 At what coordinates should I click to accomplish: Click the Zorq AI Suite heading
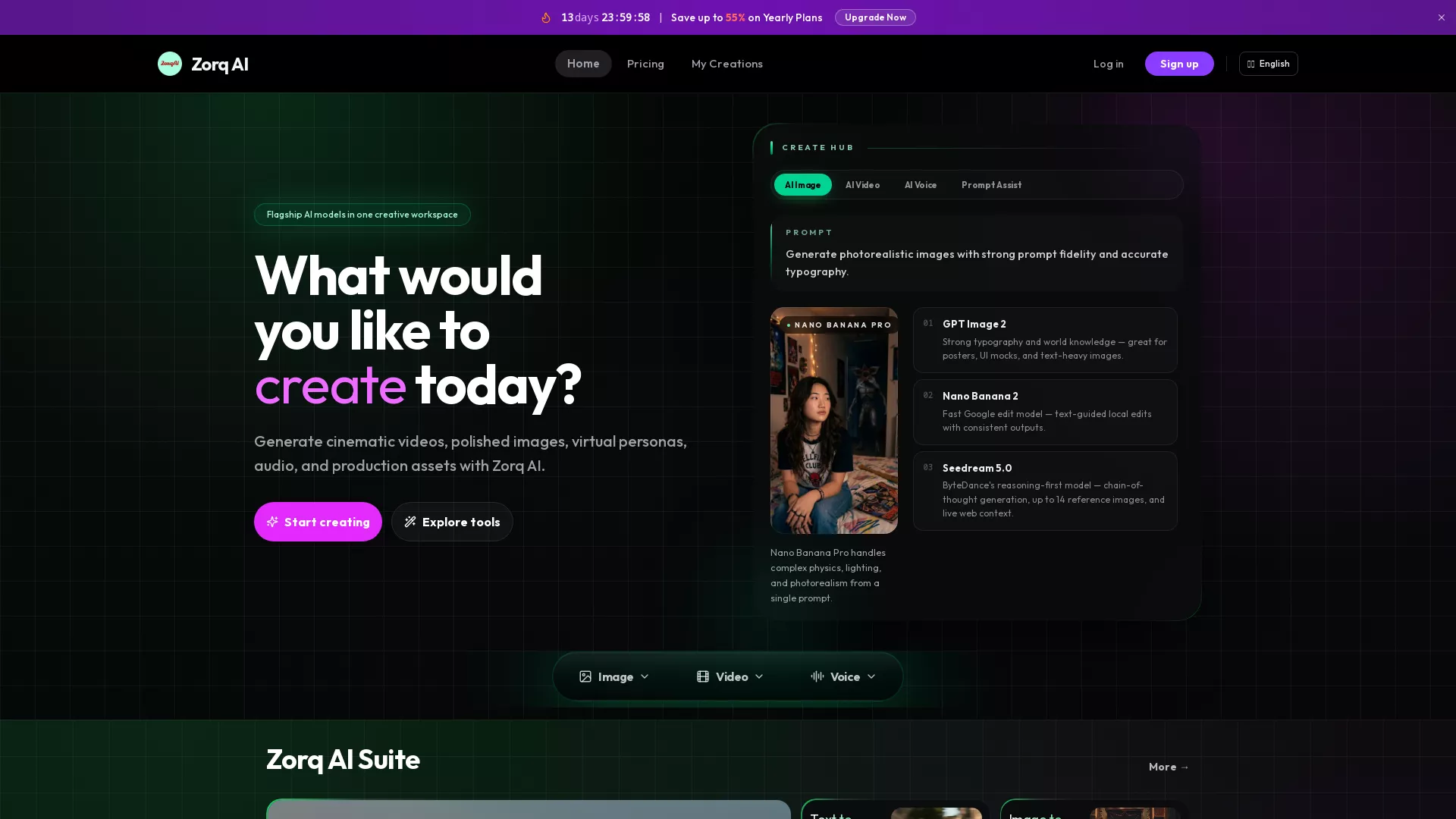(x=343, y=759)
